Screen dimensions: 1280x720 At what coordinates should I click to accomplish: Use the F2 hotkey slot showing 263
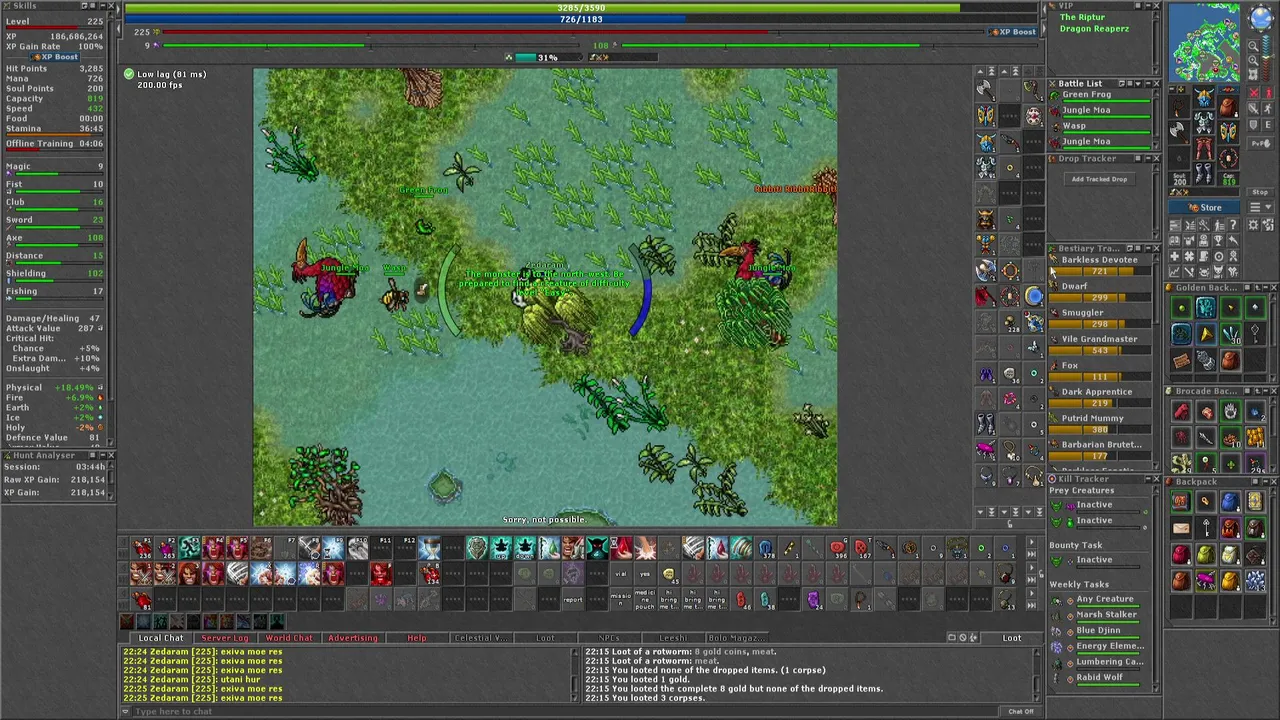pos(165,546)
